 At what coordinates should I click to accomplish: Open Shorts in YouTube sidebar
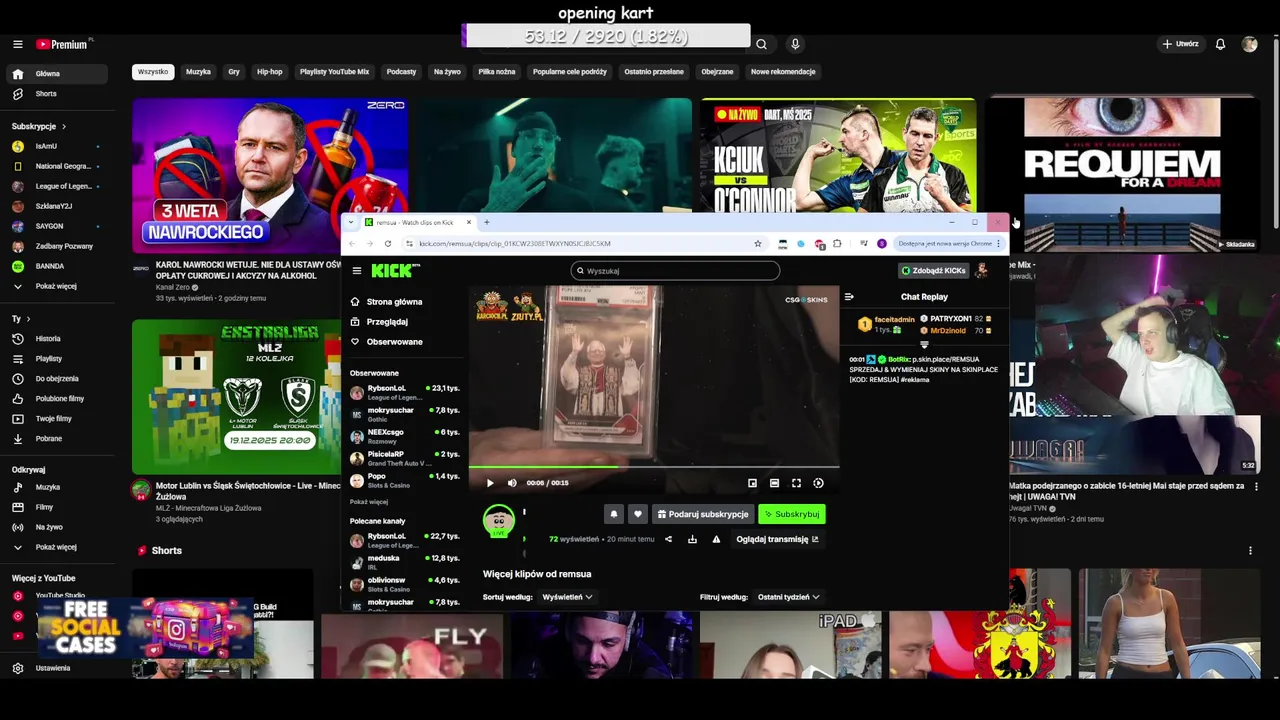58,94
